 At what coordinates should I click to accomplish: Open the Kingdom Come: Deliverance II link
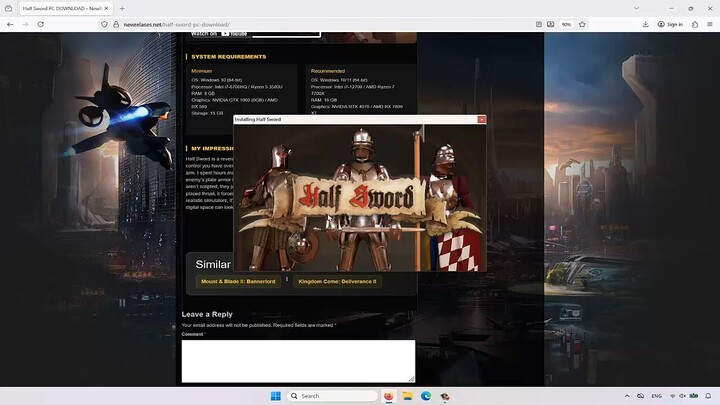pyautogui.click(x=337, y=282)
